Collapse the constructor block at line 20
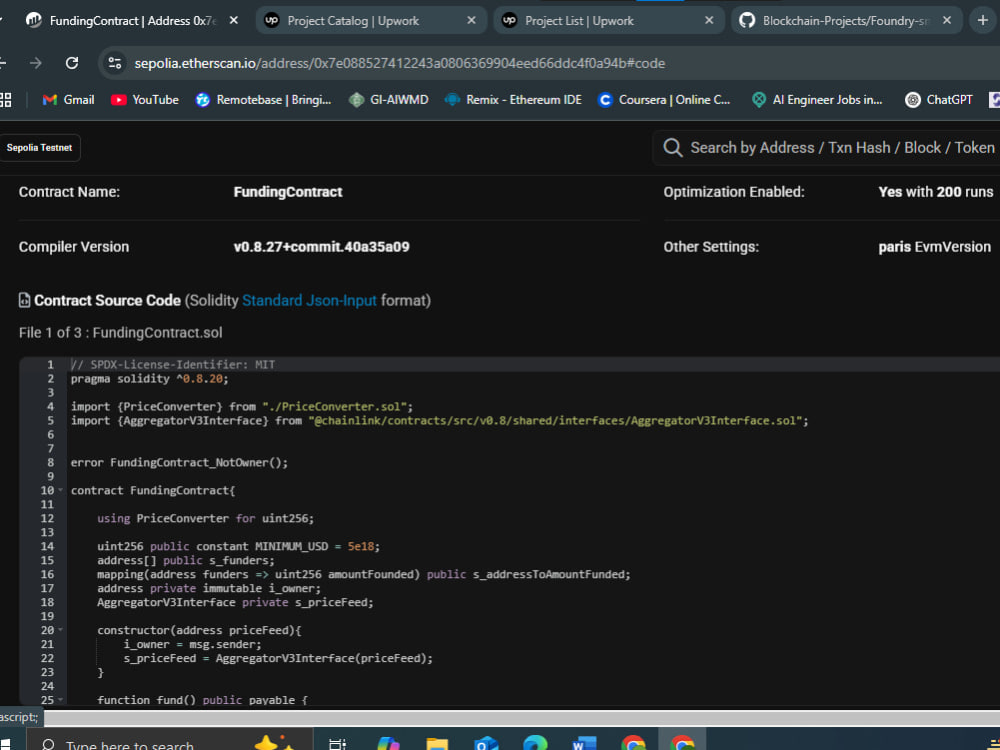 61,630
